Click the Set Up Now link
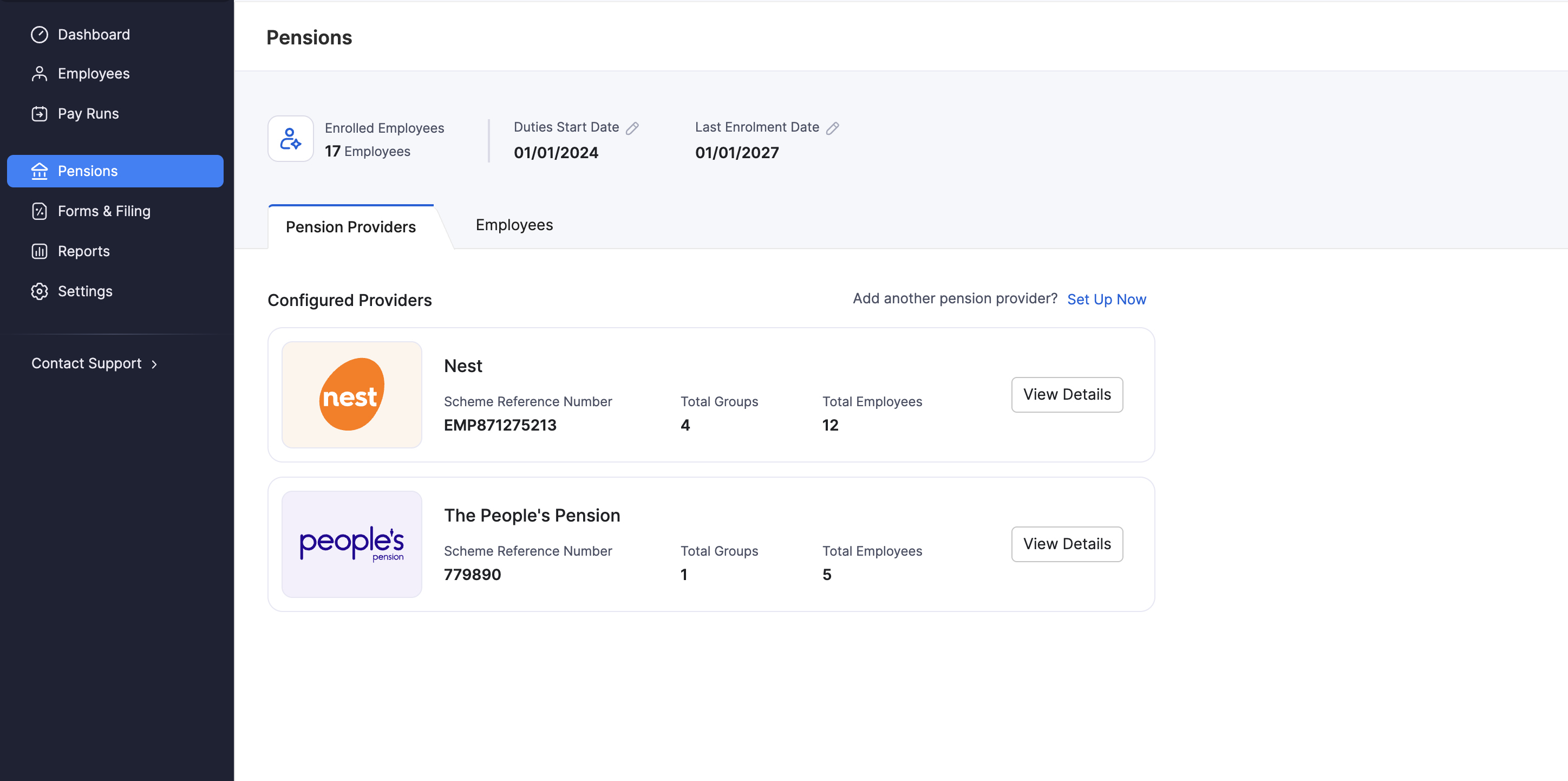Screen dimensions: 1568x781 (x=1107, y=300)
